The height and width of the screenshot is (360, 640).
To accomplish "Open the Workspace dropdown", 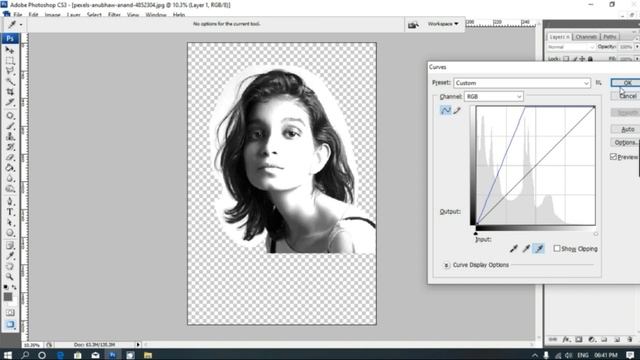I will click(443, 24).
